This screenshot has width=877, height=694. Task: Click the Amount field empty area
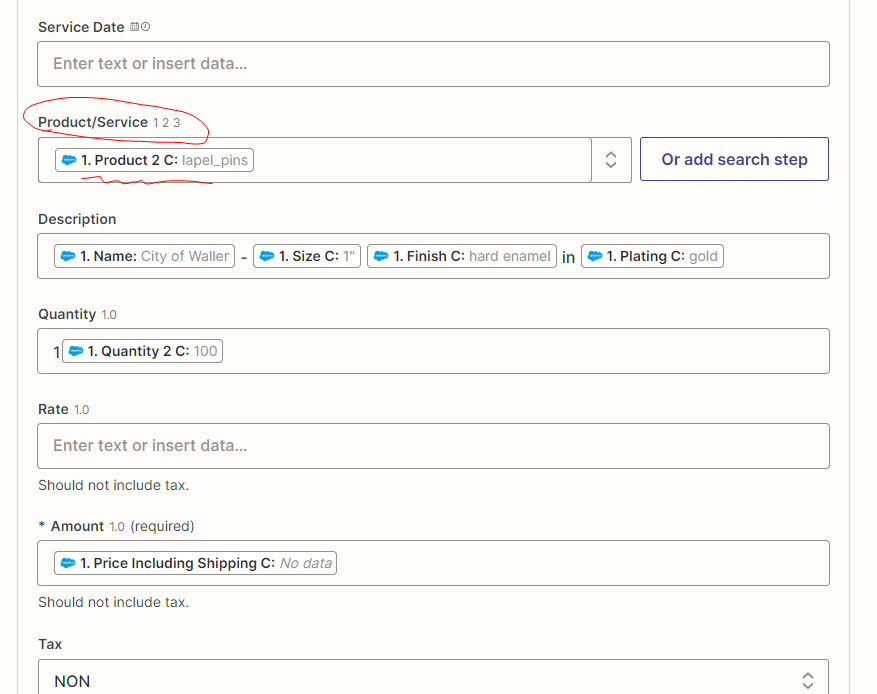[x=582, y=563]
